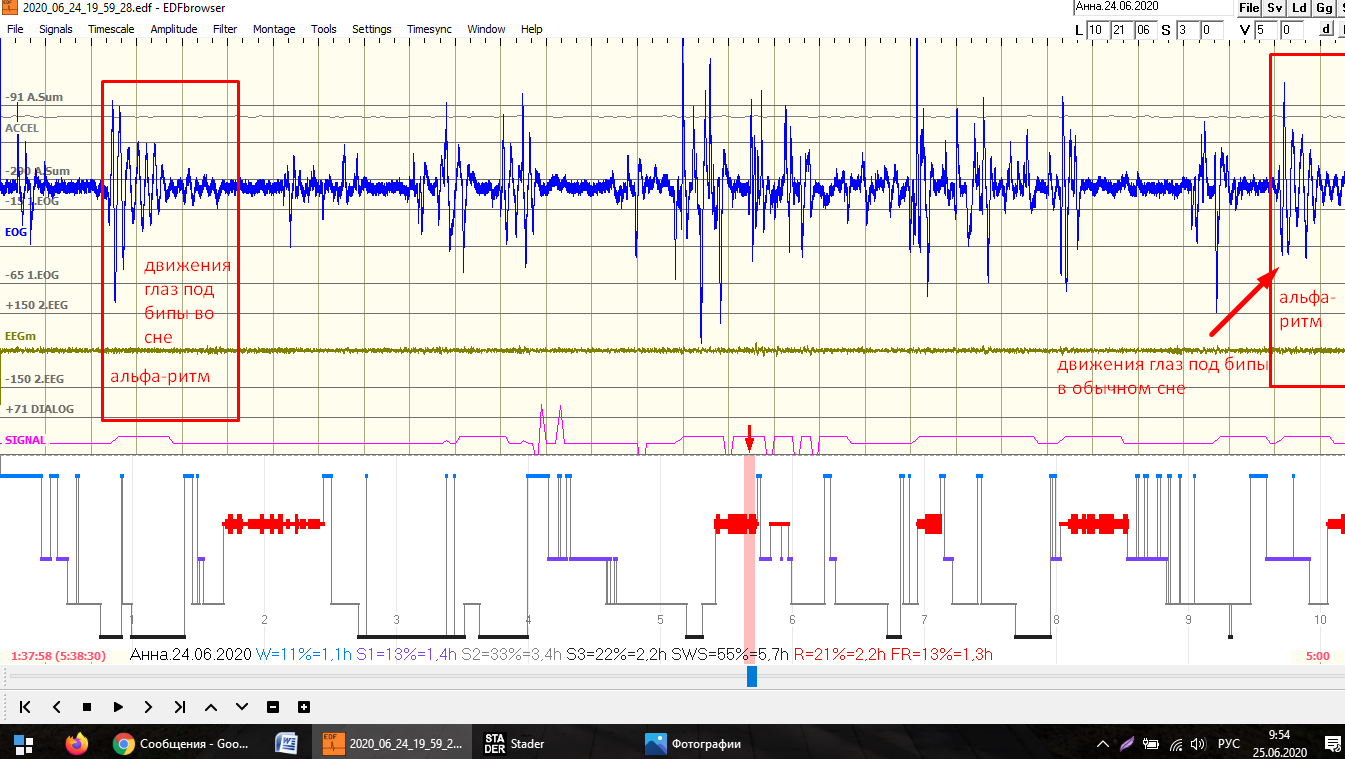Click the V field containing 5
This screenshot has height=759, width=1345.
1266,30
